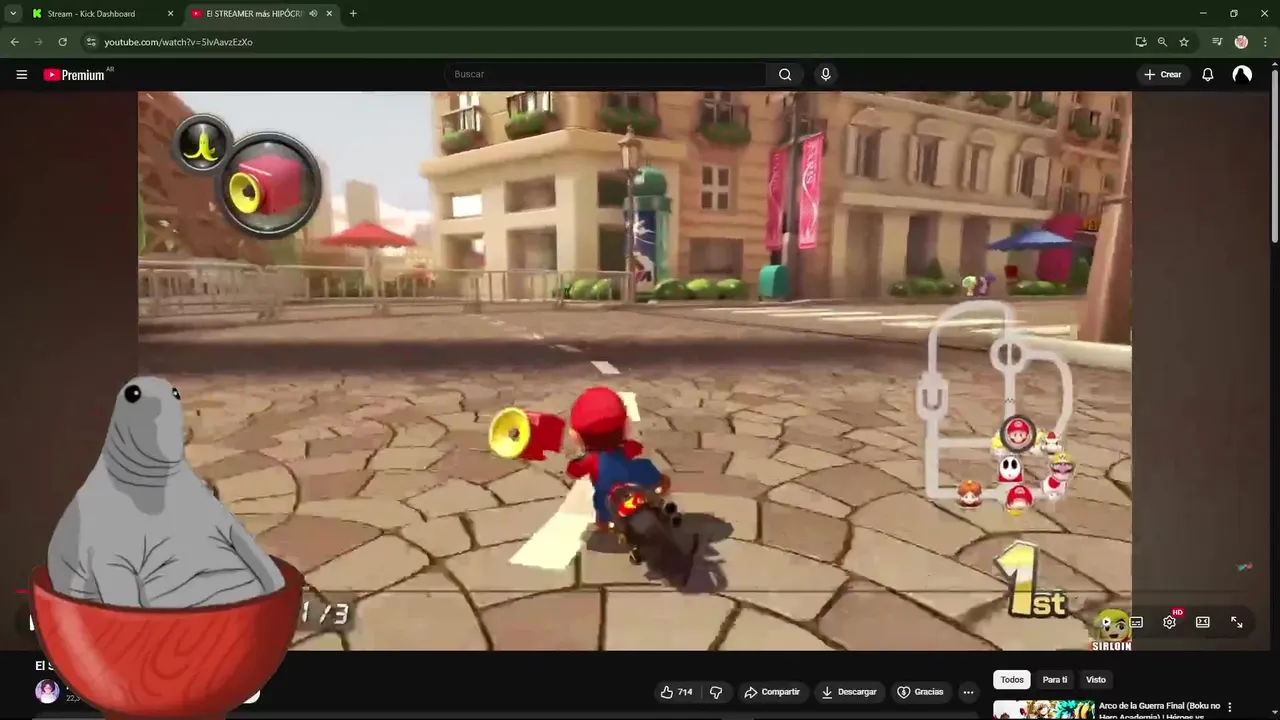Toggle autoplay switch in the player
The height and width of the screenshot is (720, 1280).
pos(1108,622)
